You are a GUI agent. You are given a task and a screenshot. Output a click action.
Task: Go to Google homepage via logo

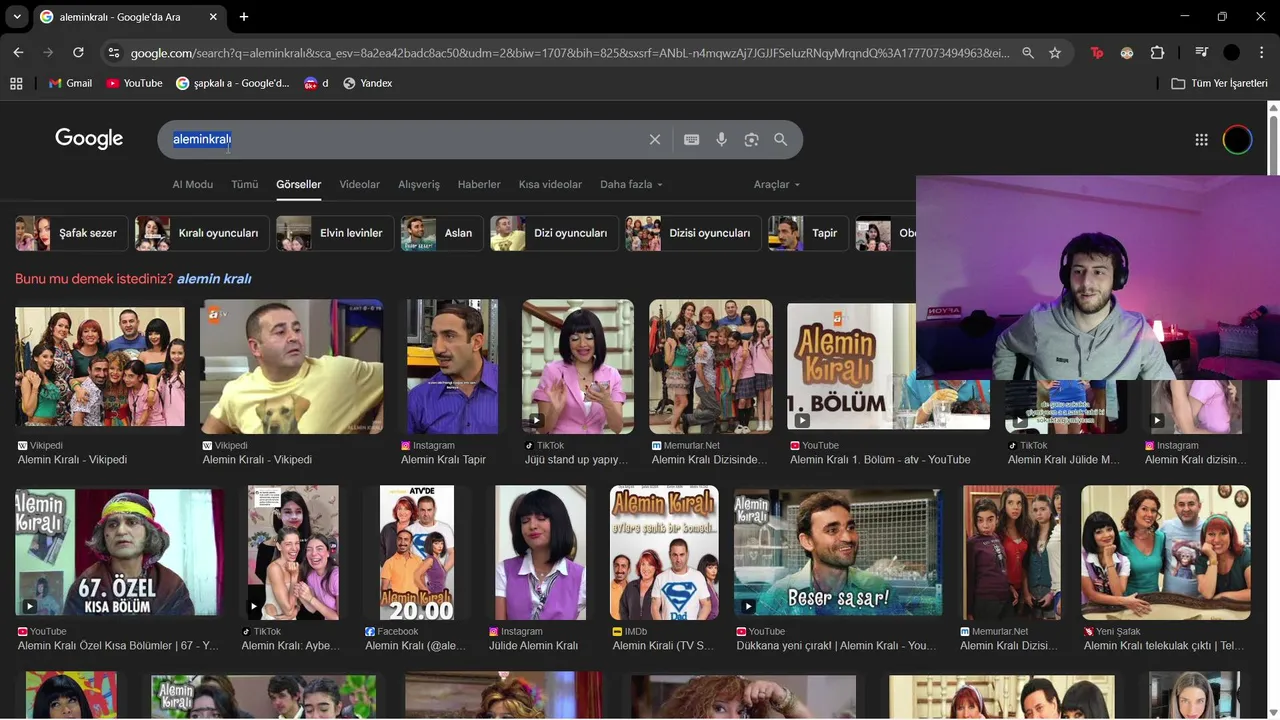pos(89,139)
